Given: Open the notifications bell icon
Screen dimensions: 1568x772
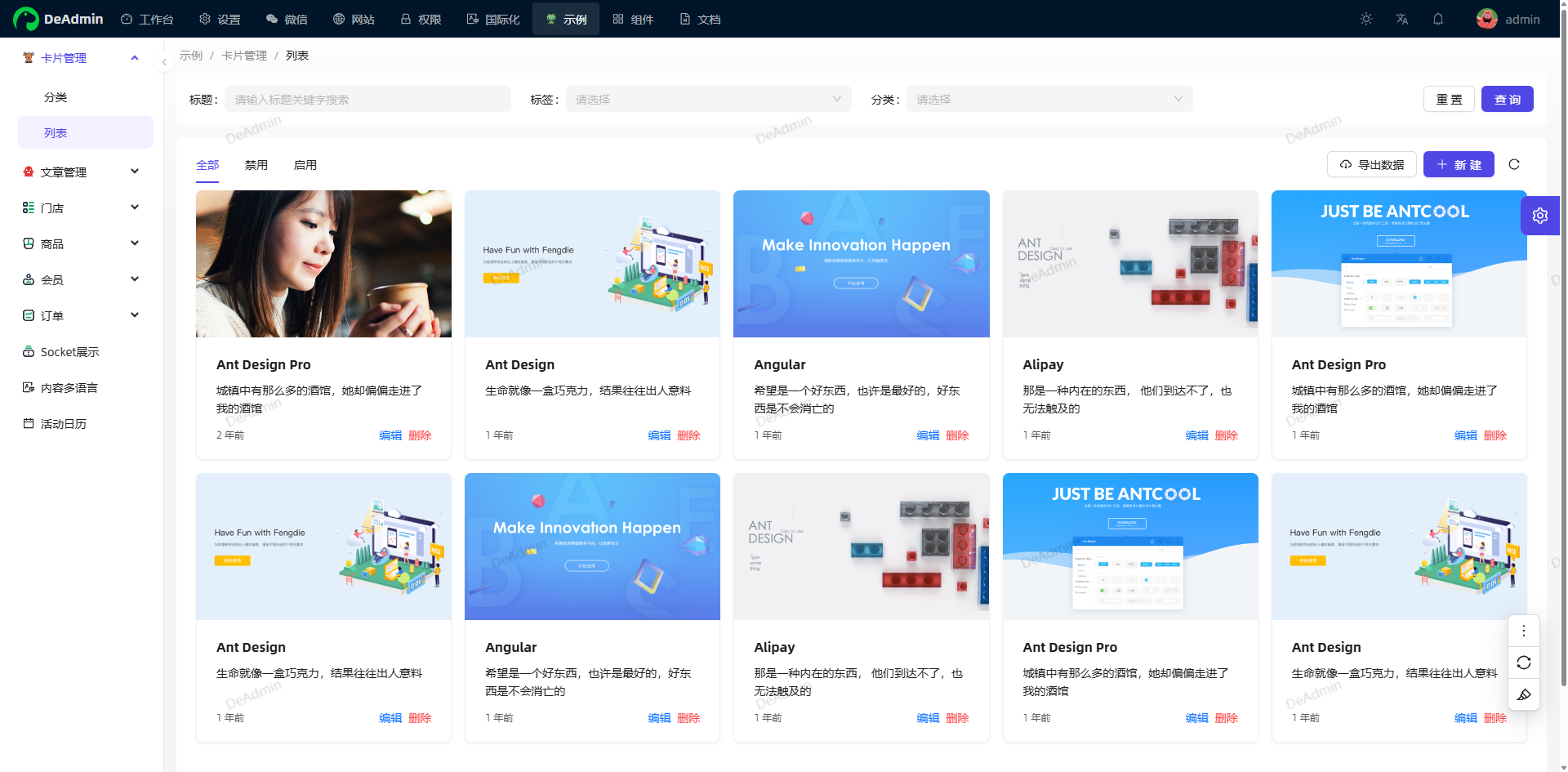Looking at the screenshot, I should (x=1438, y=19).
